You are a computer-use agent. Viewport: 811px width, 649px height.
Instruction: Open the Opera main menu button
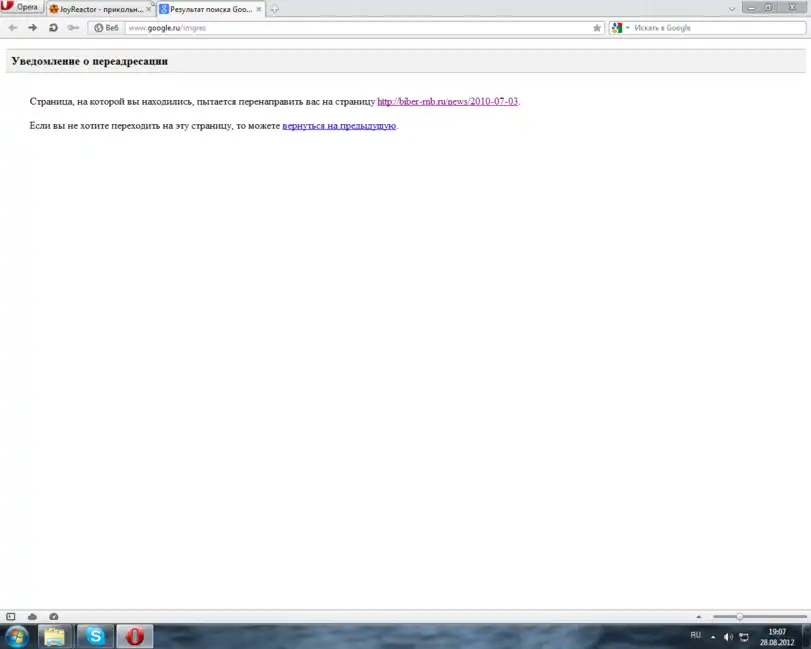pyautogui.click(x=21, y=7)
